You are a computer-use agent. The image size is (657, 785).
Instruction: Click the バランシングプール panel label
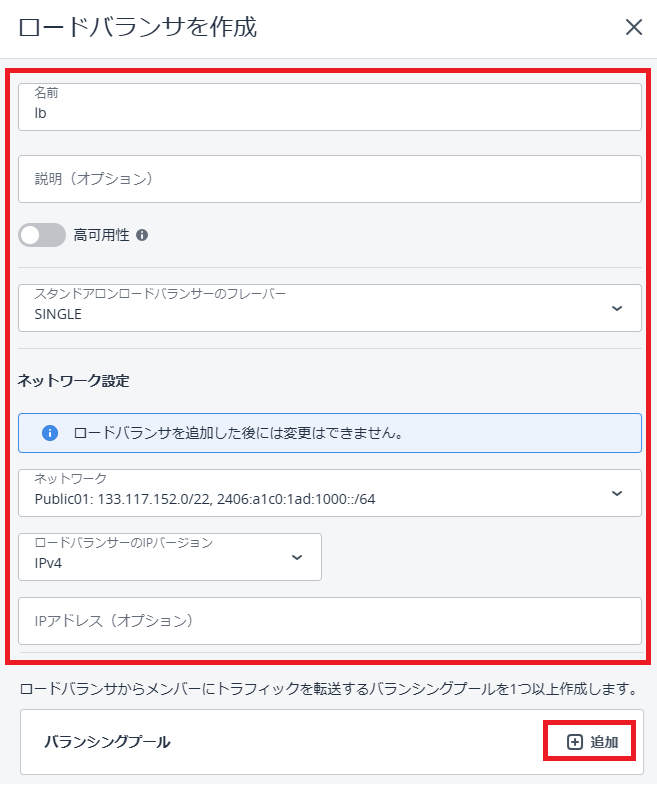pyautogui.click(x=107, y=742)
